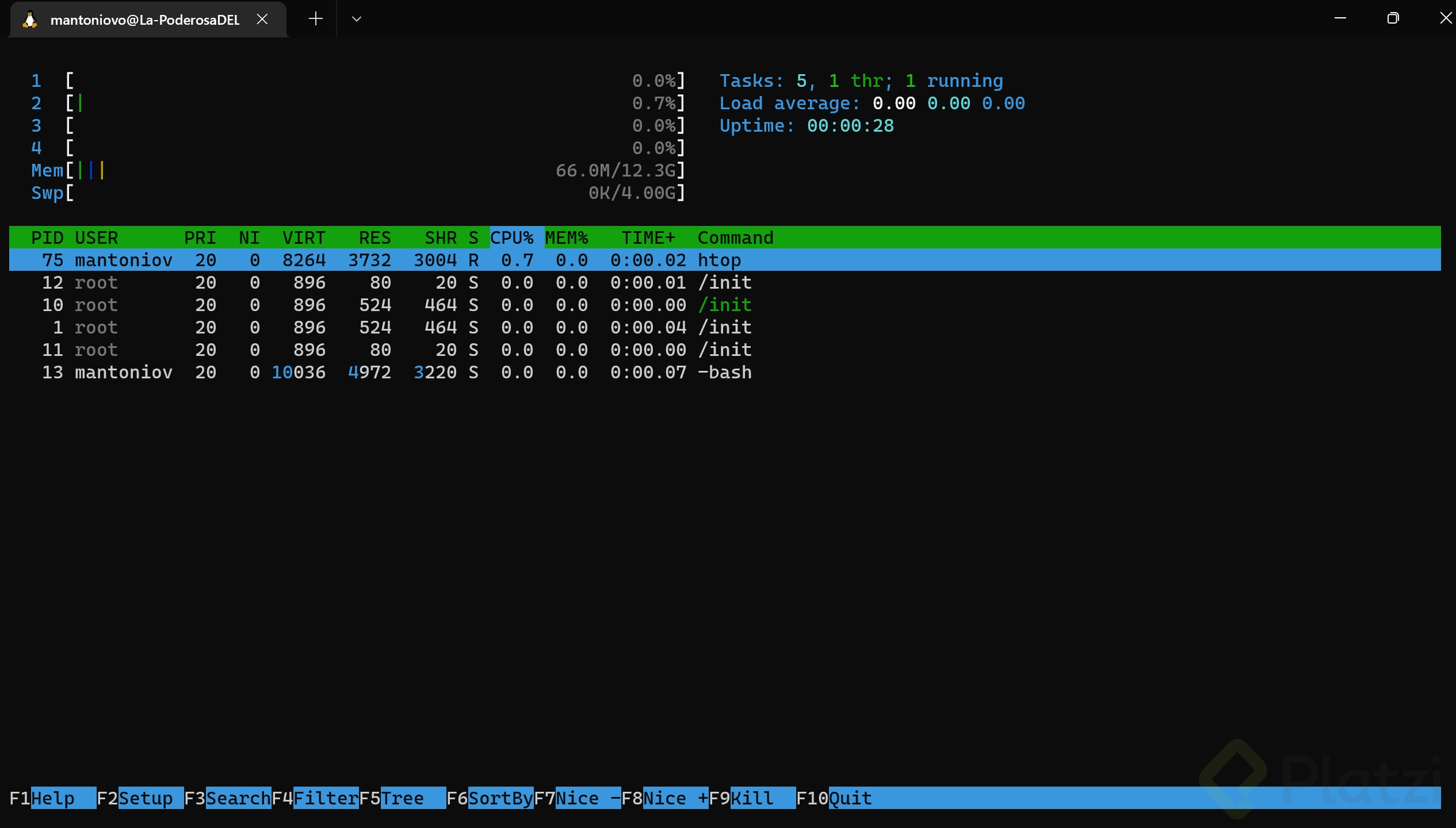This screenshot has height=828, width=1456.
Task: Open a new terminal tab with the plus icon
Action: click(x=315, y=19)
